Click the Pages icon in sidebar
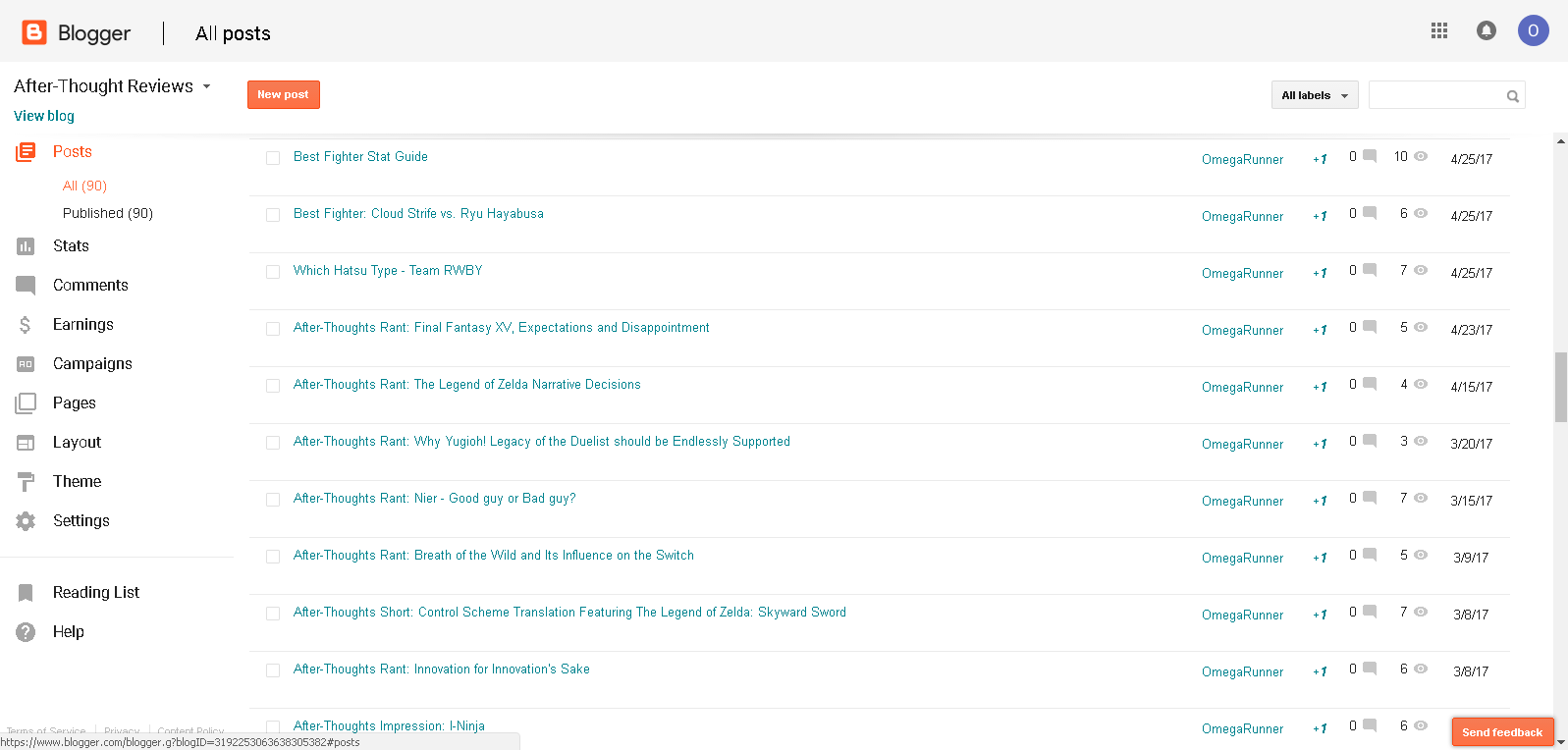1568x750 pixels. [x=26, y=403]
